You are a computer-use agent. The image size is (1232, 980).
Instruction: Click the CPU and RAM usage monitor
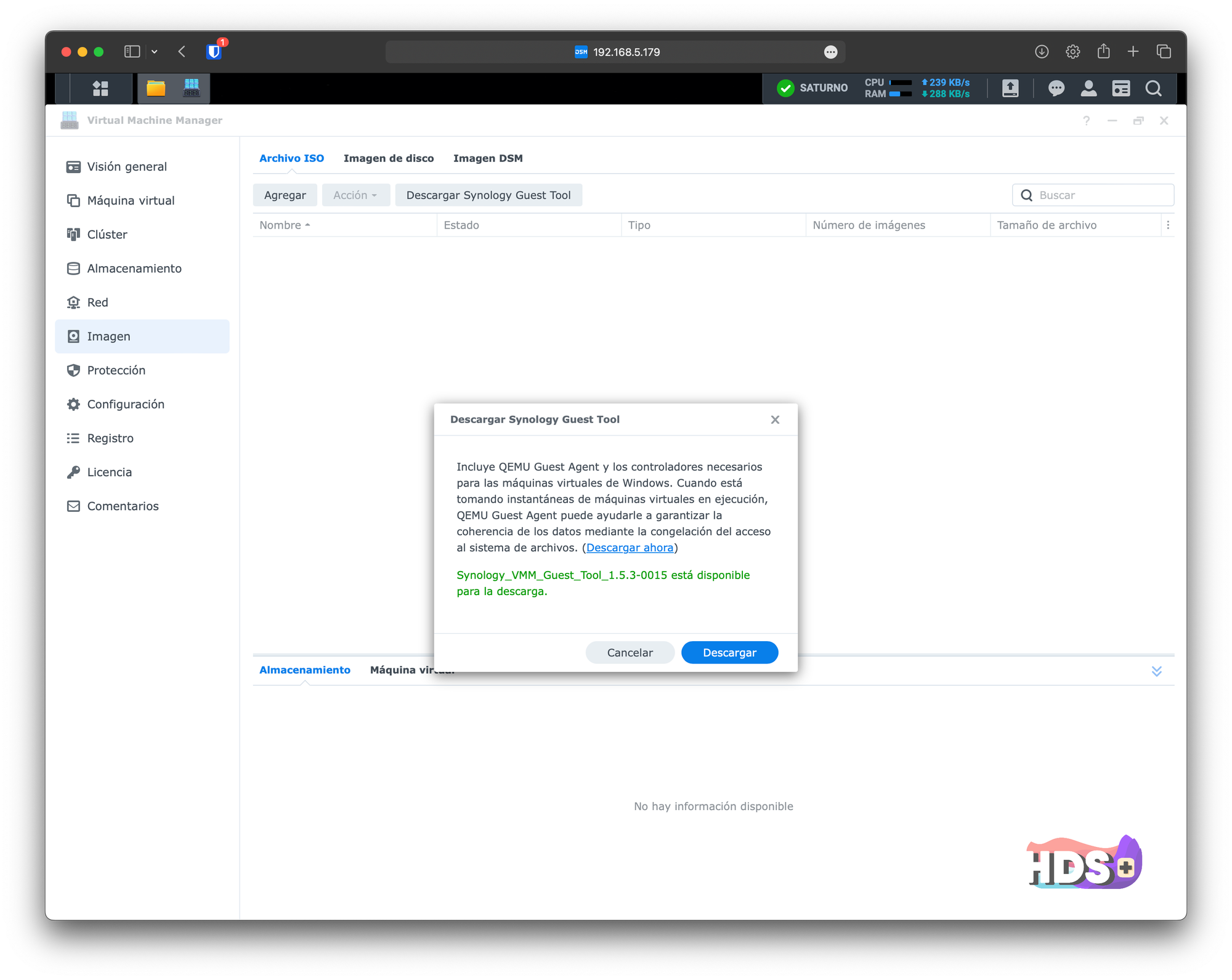(x=917, y=89)
